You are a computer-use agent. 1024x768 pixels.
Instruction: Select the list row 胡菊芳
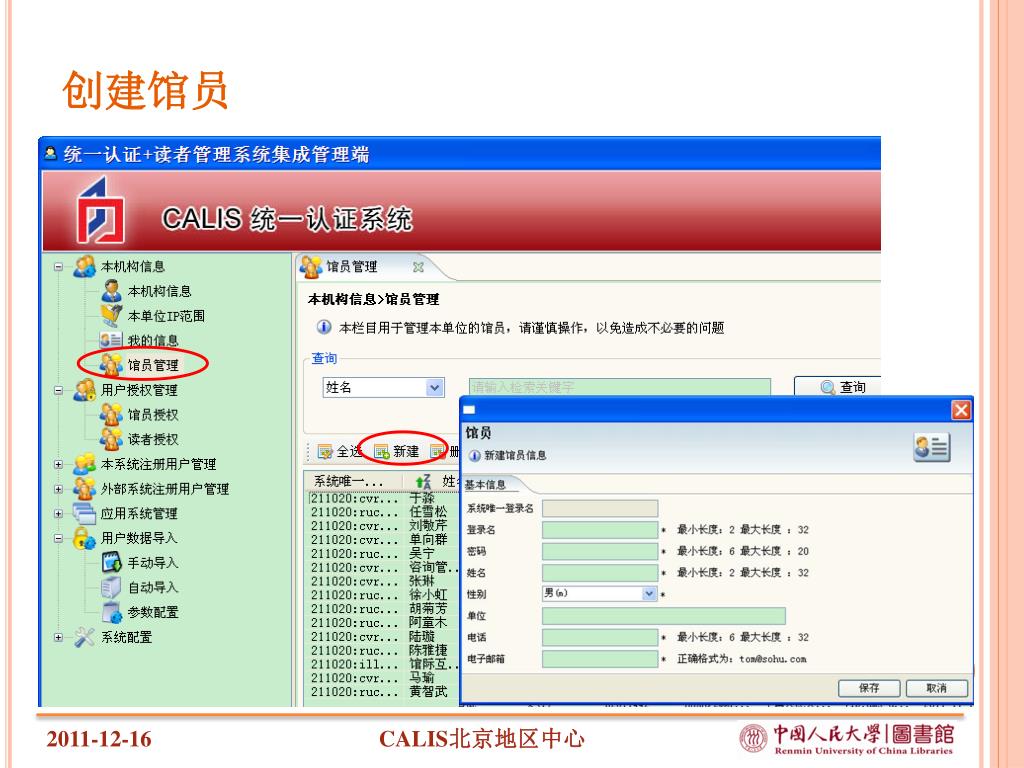point(382,609)
